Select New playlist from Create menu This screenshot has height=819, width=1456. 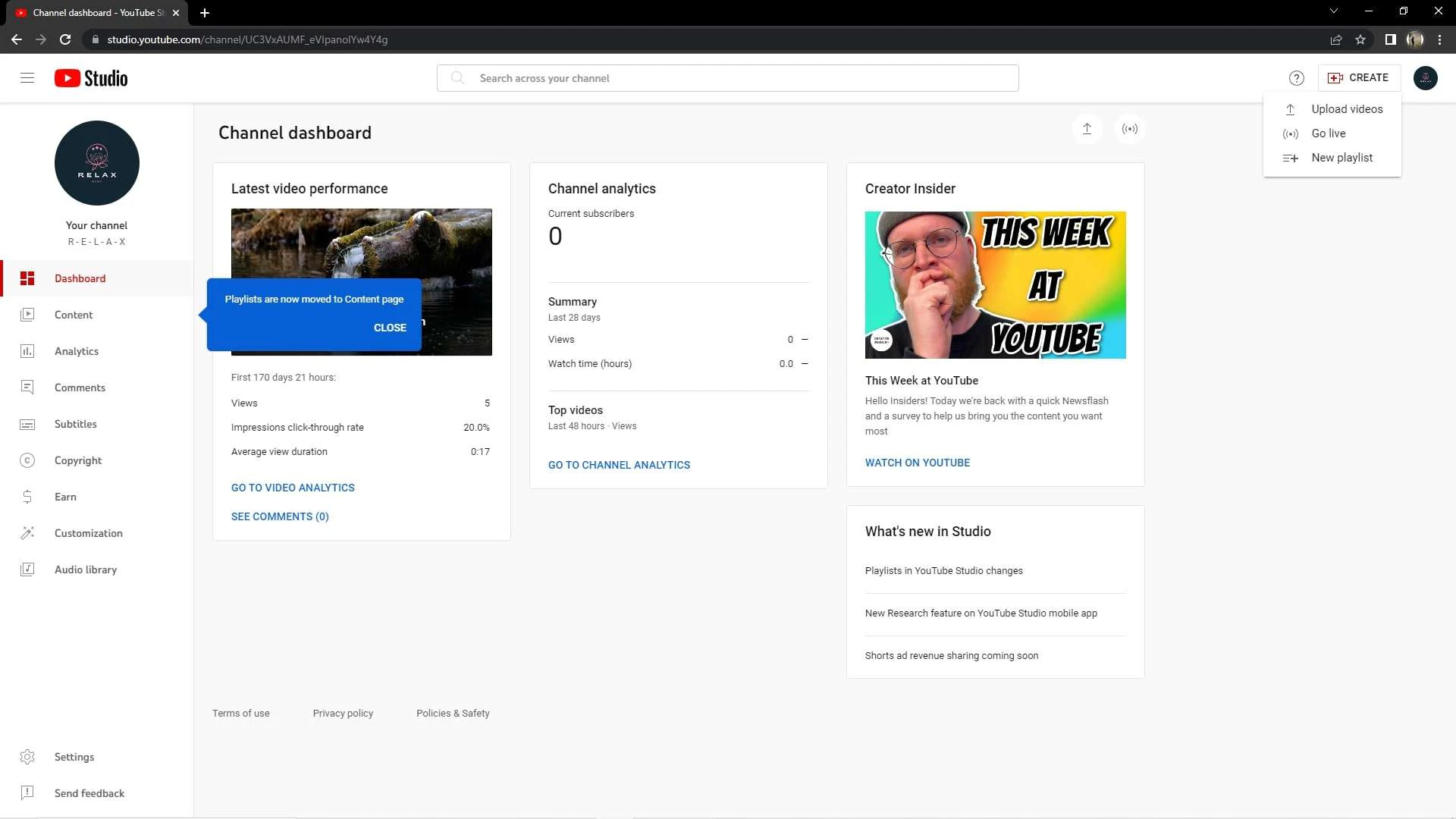(x=1341, y=158)
